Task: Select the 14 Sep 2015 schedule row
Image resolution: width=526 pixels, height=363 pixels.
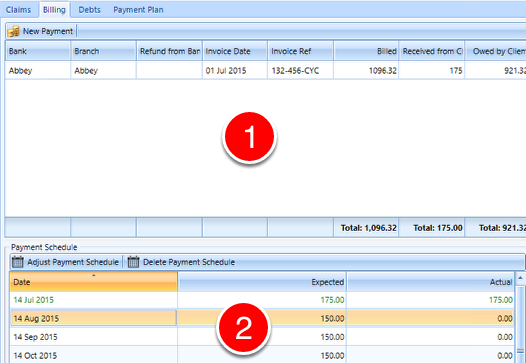Action: (x=262, y=337)
